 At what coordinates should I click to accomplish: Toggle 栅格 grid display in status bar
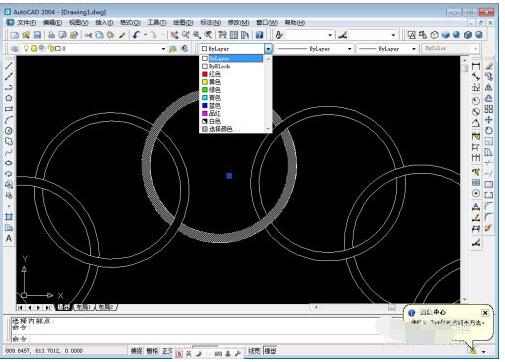pos(152,351)
